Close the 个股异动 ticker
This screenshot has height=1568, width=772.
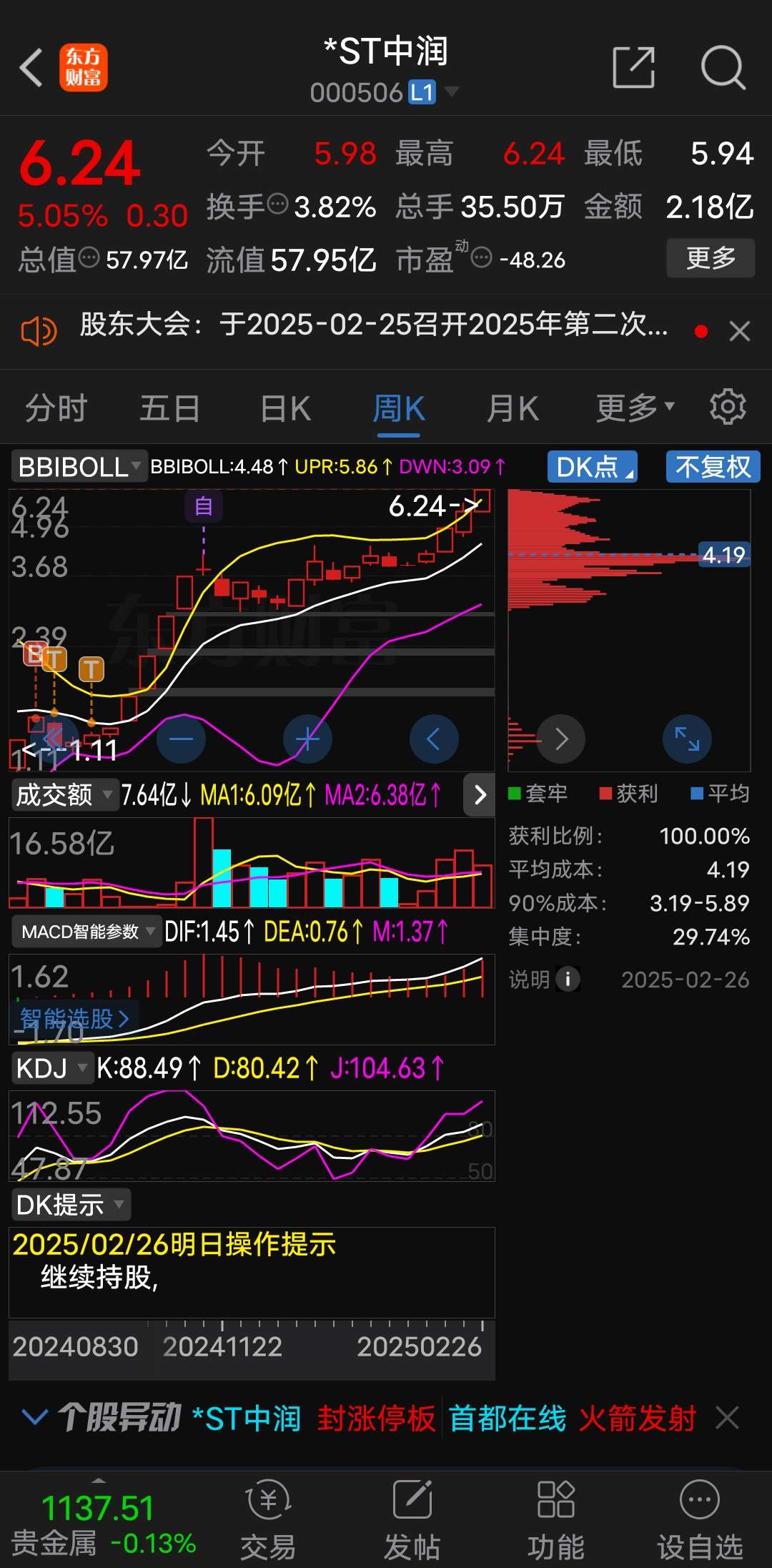tap(728, 1417)
